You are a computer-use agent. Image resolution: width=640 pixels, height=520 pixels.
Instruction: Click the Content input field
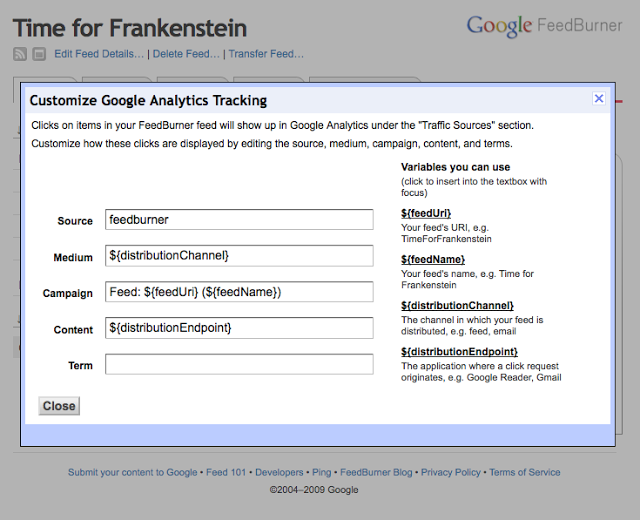pyautogui.click(x=238, y=328)
